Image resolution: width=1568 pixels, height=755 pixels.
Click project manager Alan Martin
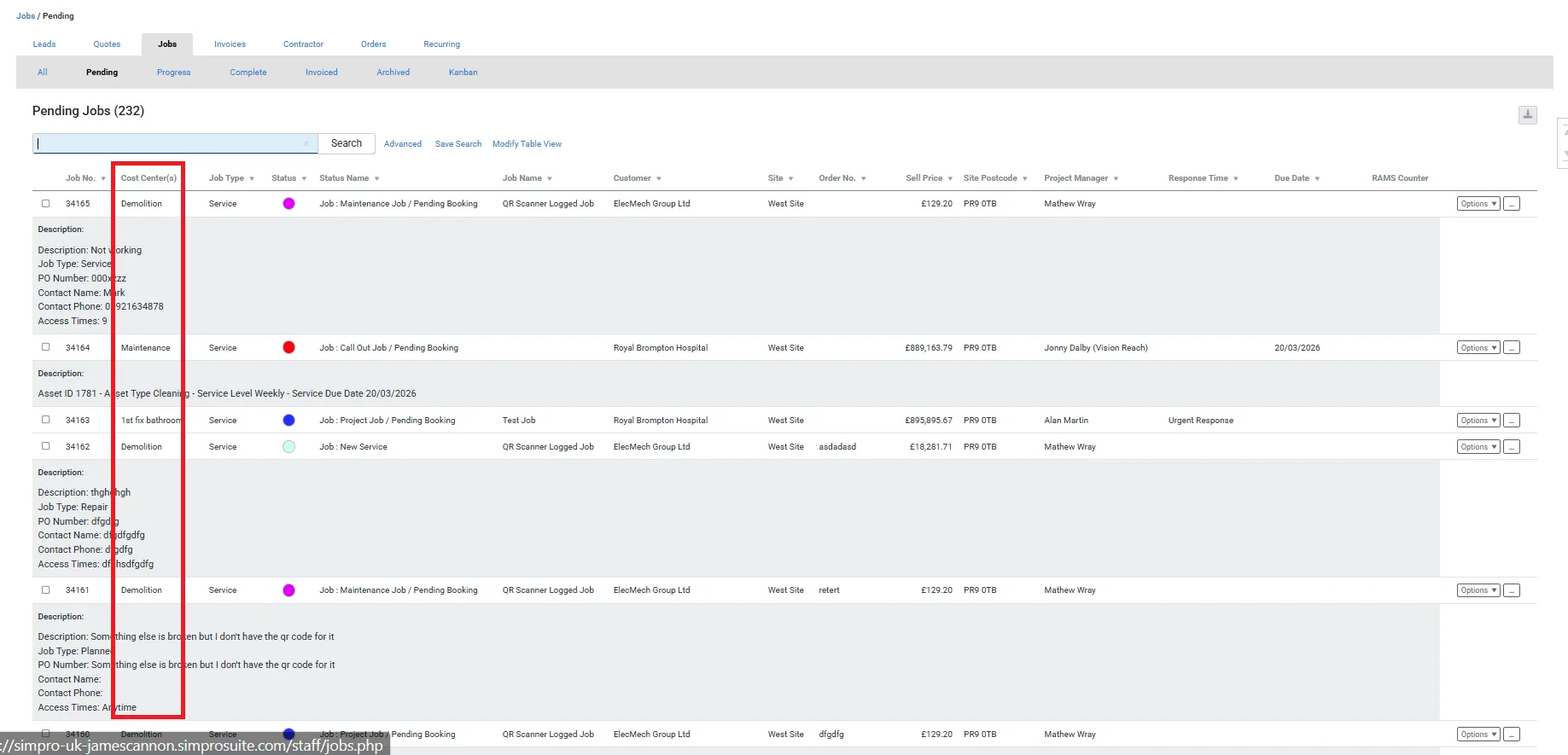(x=1066, y=421)
